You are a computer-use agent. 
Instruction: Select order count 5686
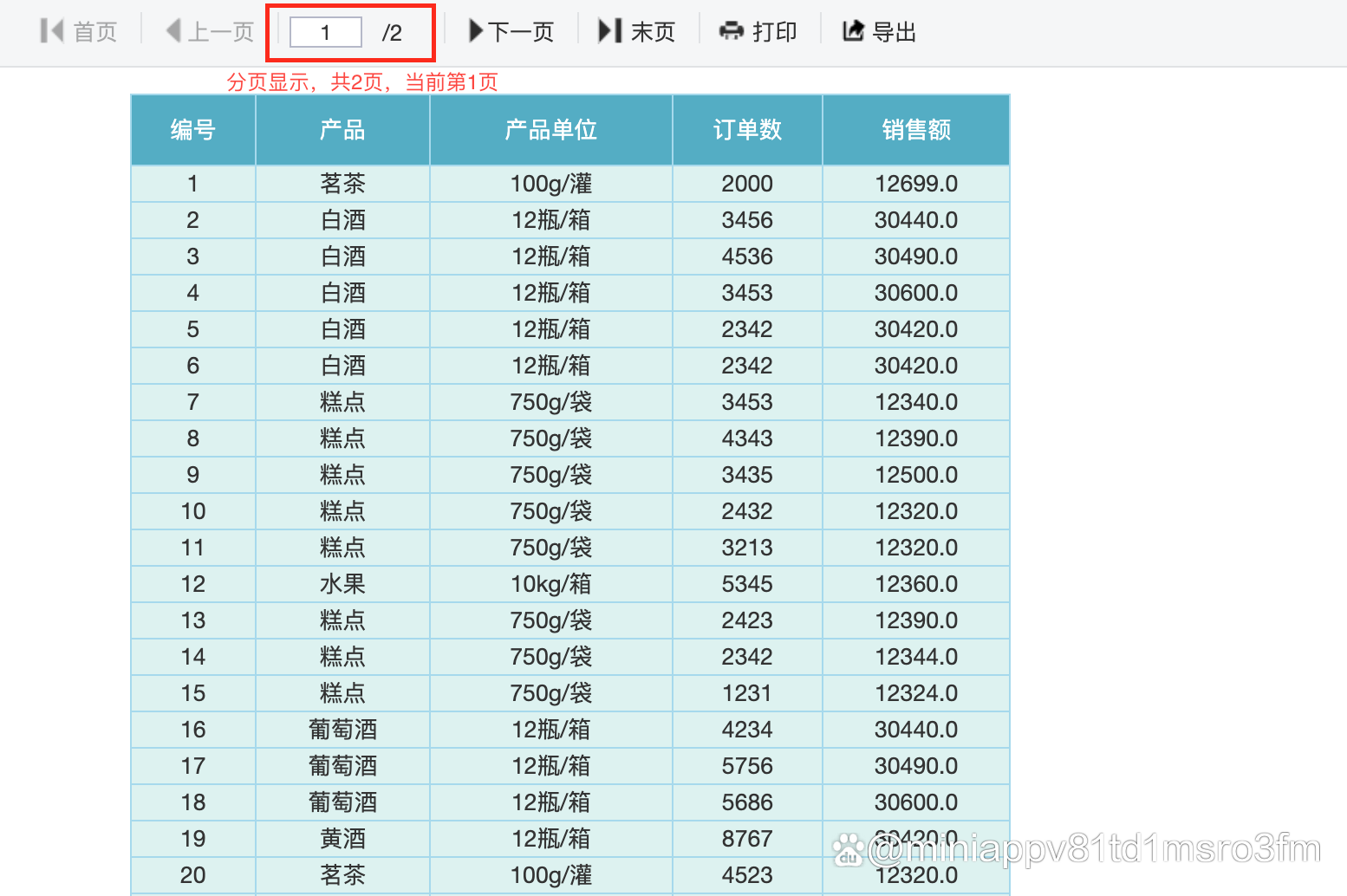[x=747, y=802]
